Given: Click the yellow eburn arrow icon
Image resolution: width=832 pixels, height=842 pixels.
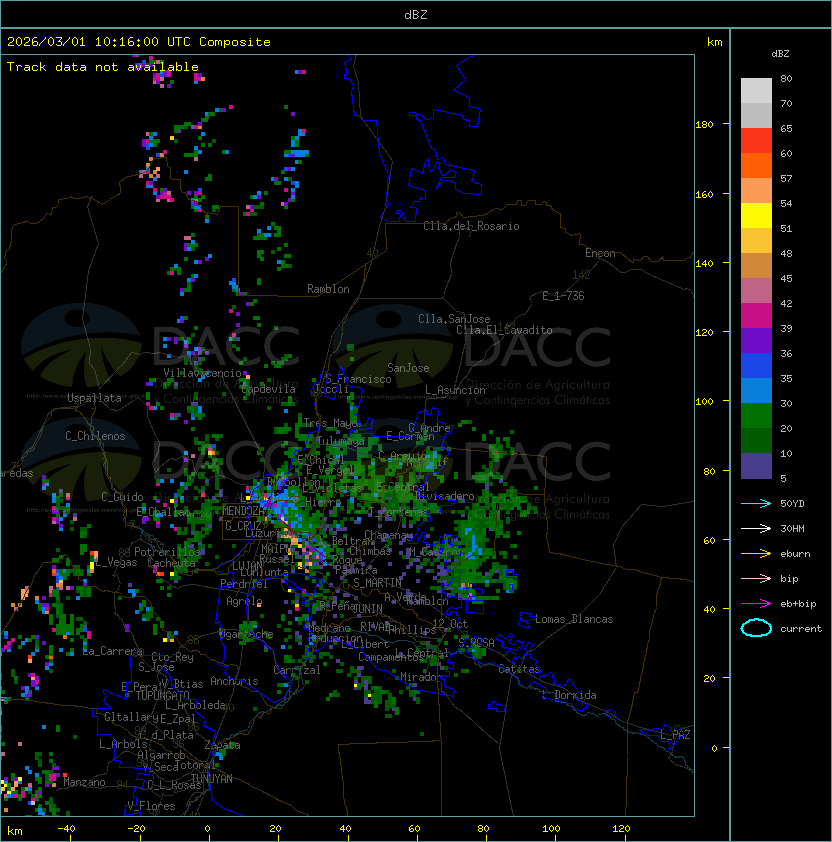Looking at the screenshot, I should pos(756,553).
